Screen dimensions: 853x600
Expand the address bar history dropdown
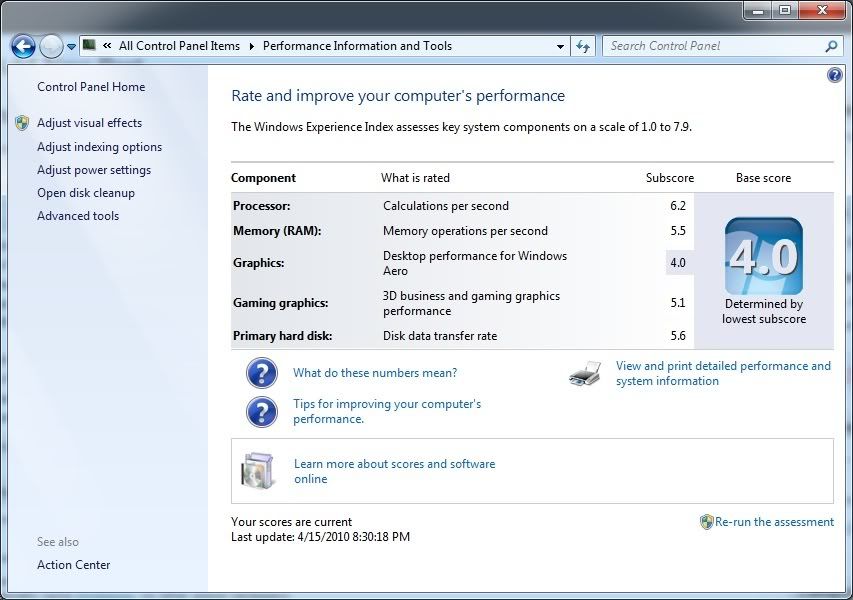click(561, 46)
